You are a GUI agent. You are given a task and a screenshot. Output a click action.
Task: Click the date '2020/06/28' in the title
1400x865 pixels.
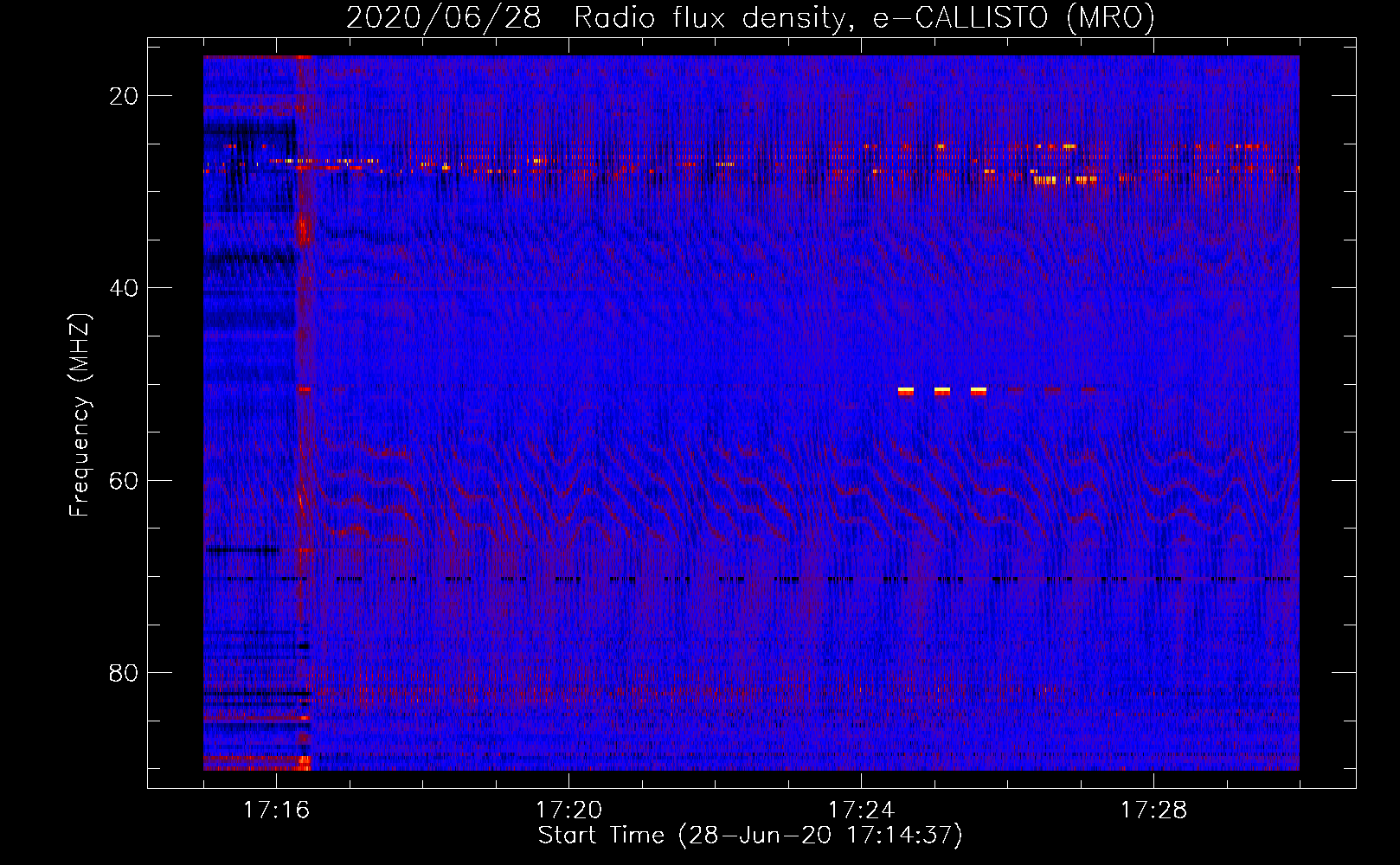click(444, 17)
